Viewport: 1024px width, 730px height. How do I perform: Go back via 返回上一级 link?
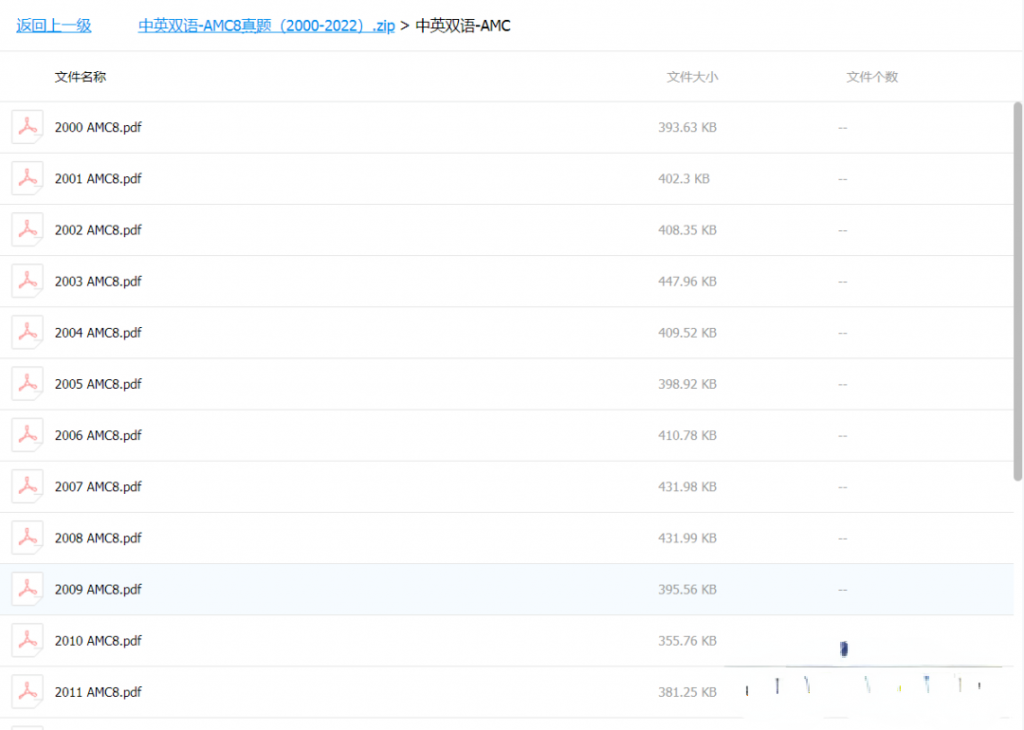coord(54,25)
